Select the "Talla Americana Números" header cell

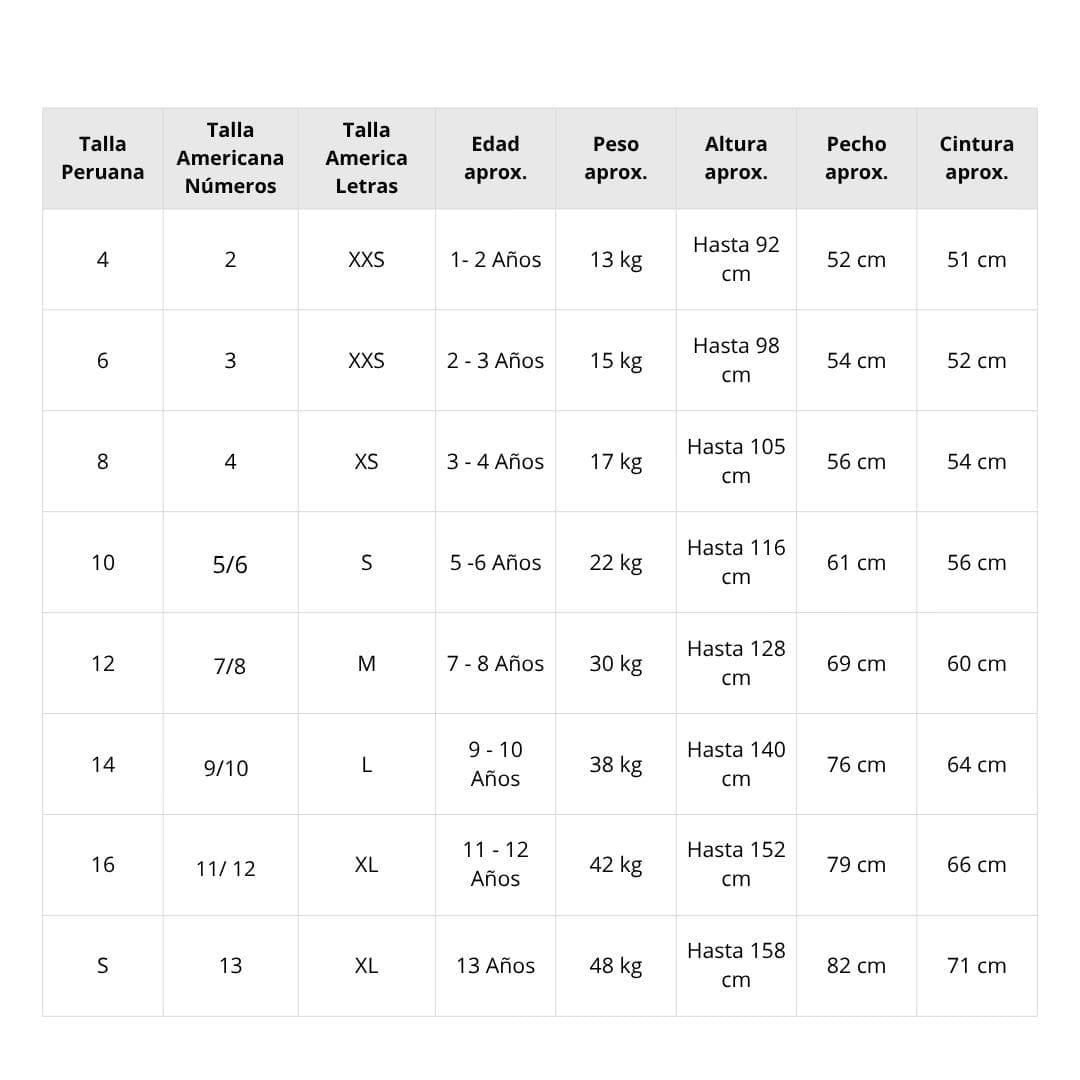pyautogui.click(x=230, y=158)
